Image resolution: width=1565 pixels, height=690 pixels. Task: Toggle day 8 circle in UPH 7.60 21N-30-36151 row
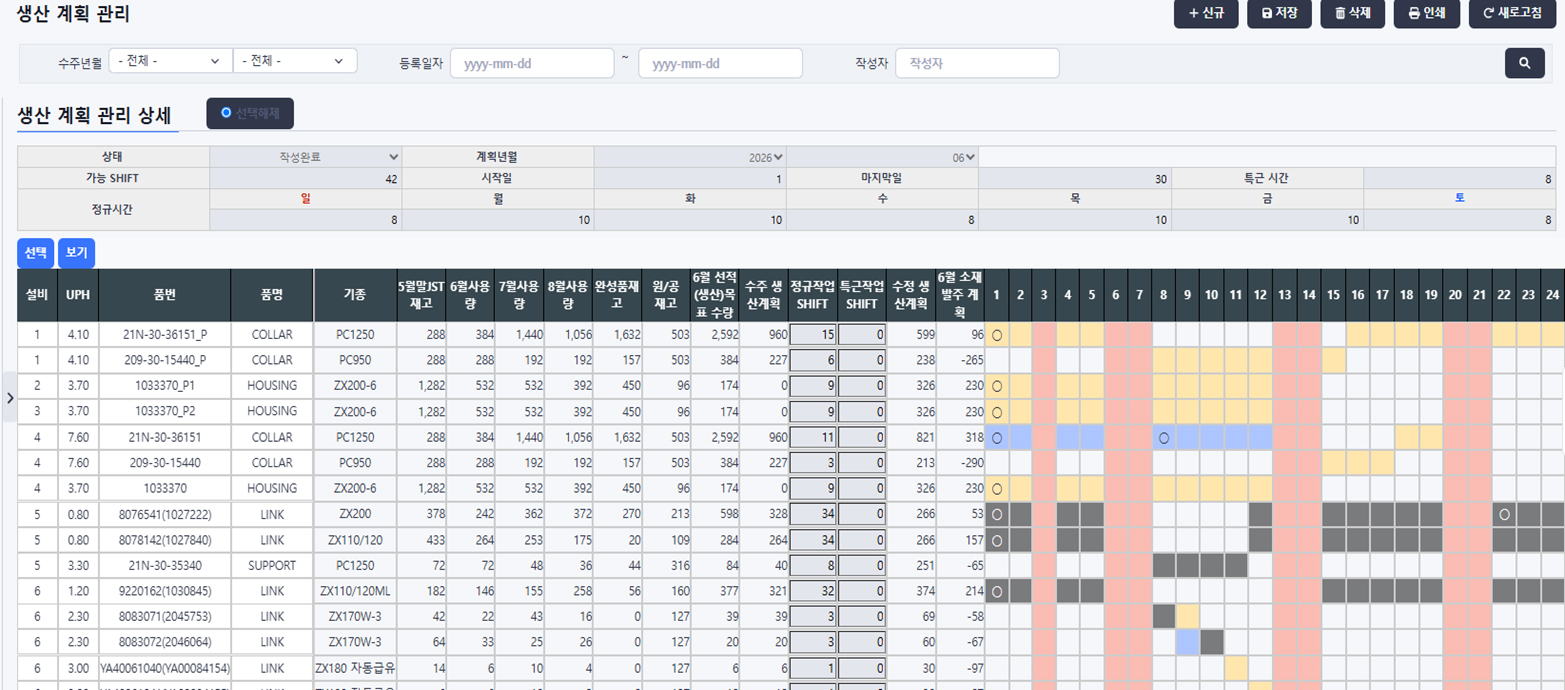(1164, 437)
